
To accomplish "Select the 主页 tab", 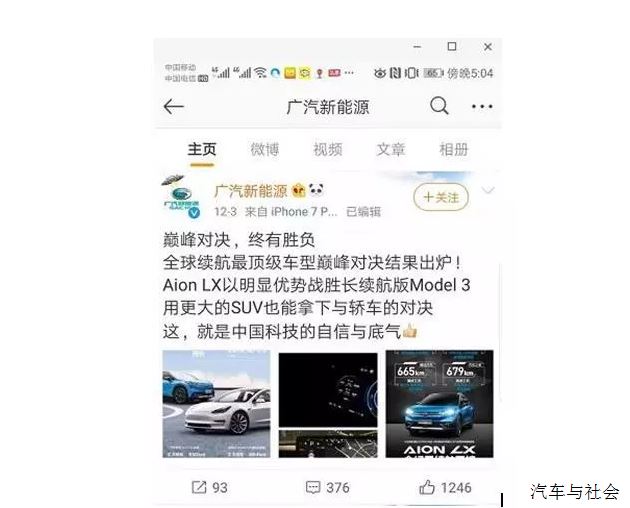I will (202, 150).
